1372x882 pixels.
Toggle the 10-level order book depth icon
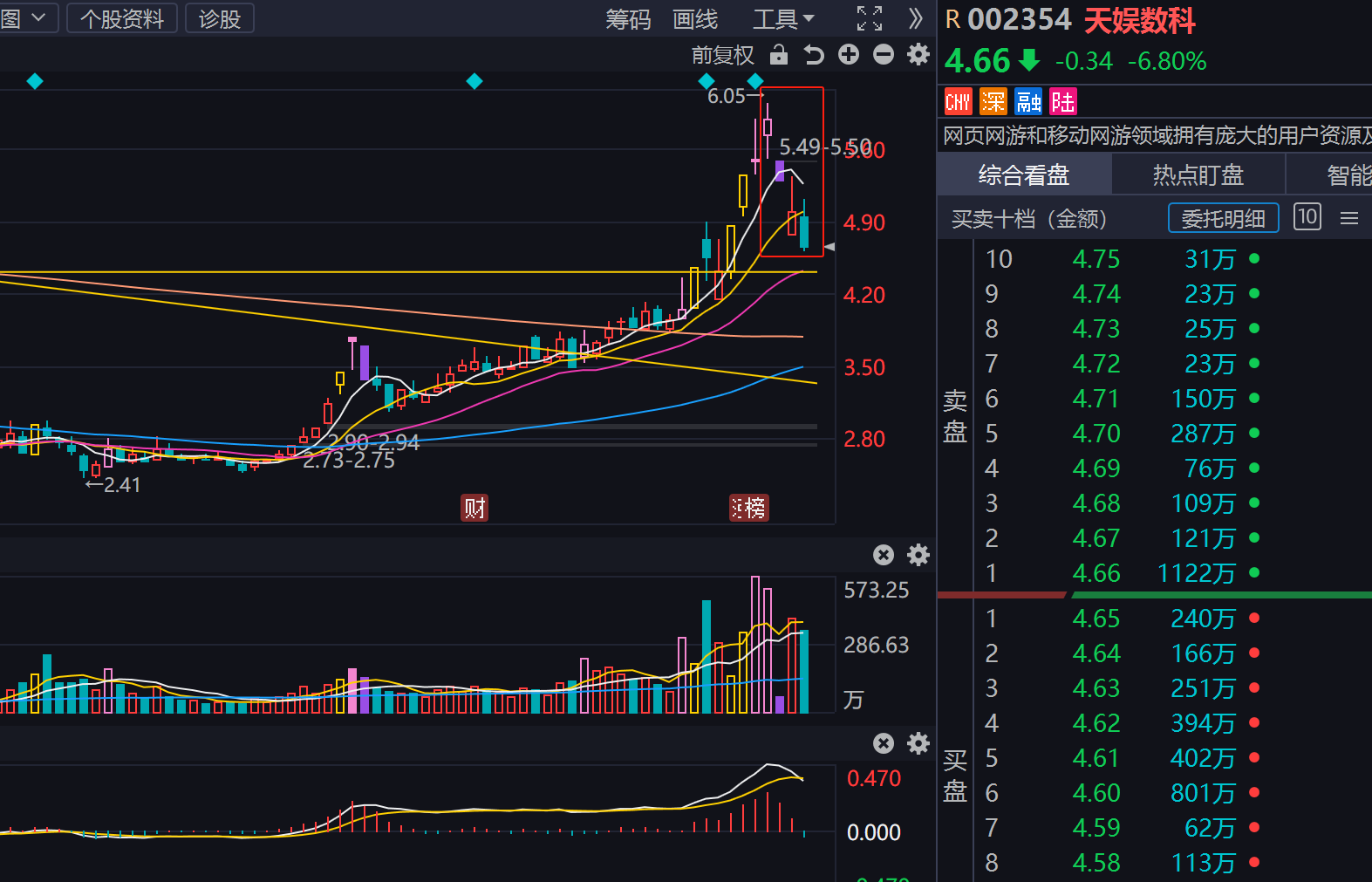coord(1307,216)
